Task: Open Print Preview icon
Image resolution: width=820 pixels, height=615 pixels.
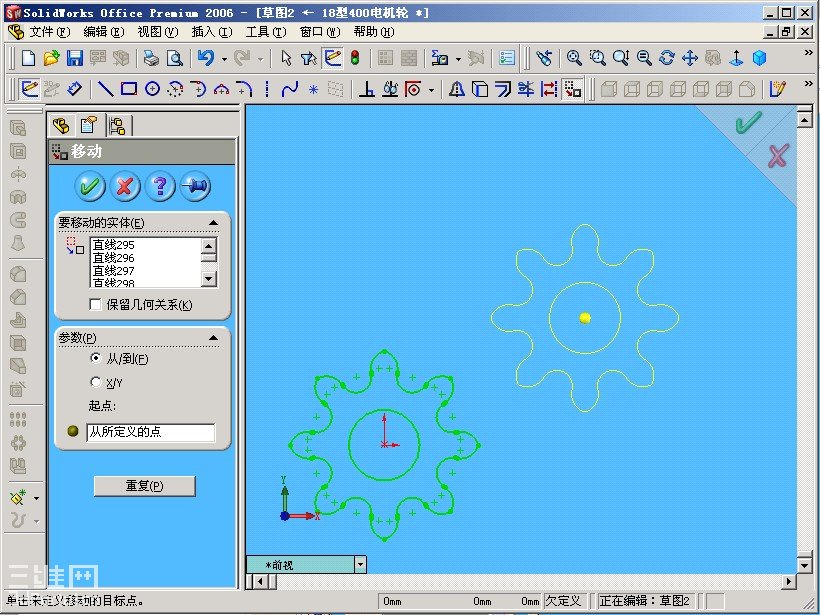Action: [x=174, y=58]
